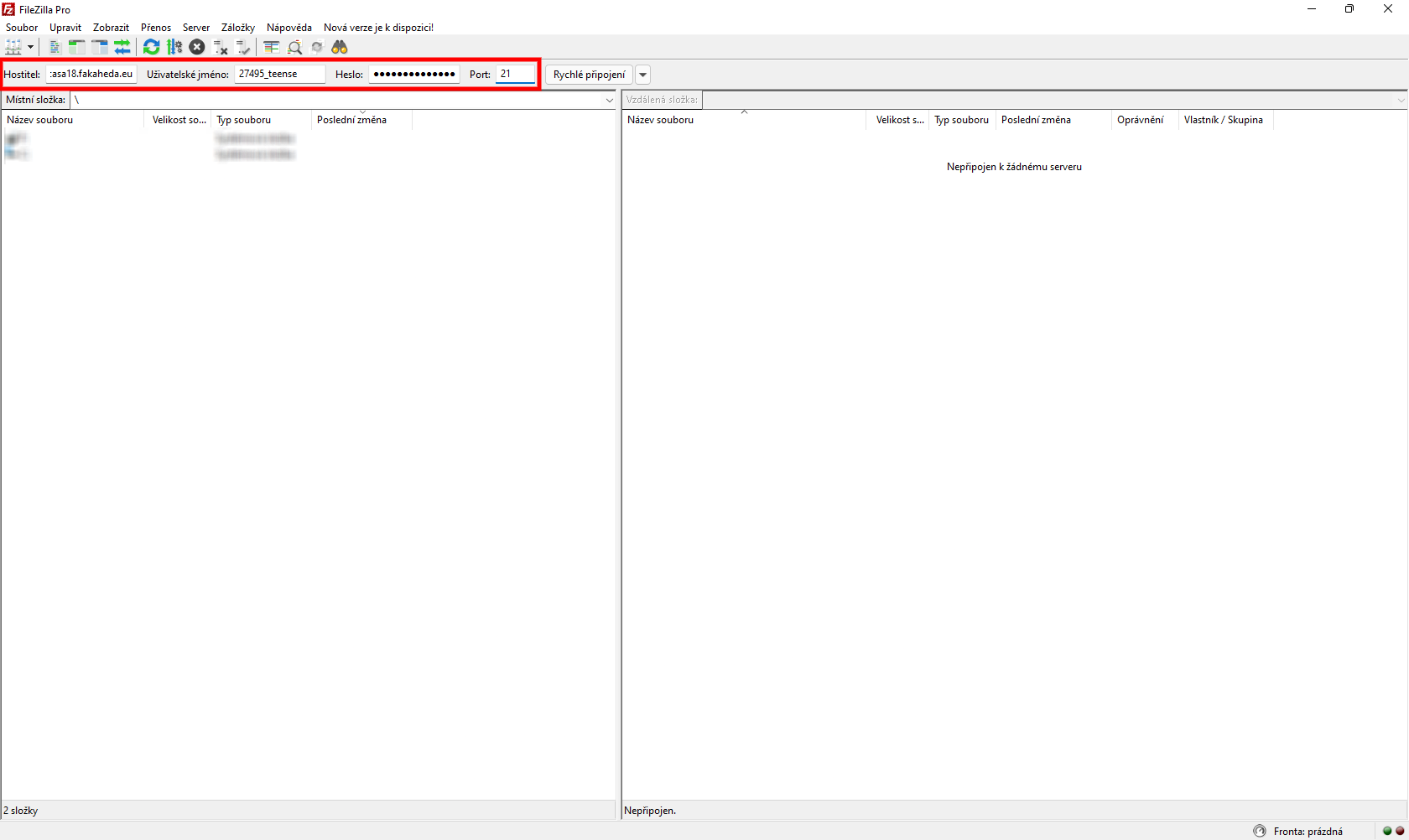Screen dimensions: 1409x840
Task: Click the Rychlé připojení button
Action: click(589, 75)
